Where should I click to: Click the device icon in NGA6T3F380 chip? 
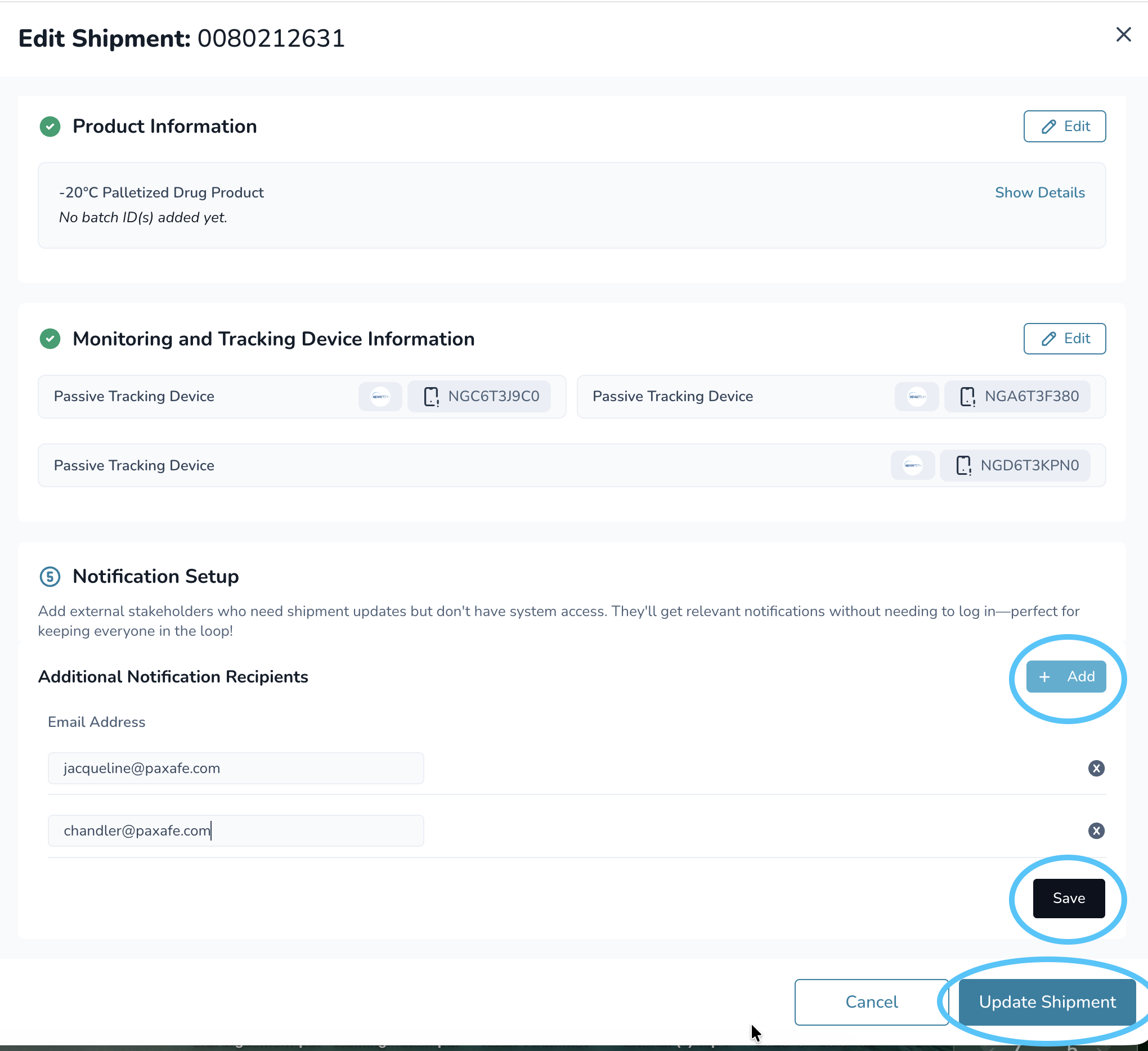click(x=967, y=396)
